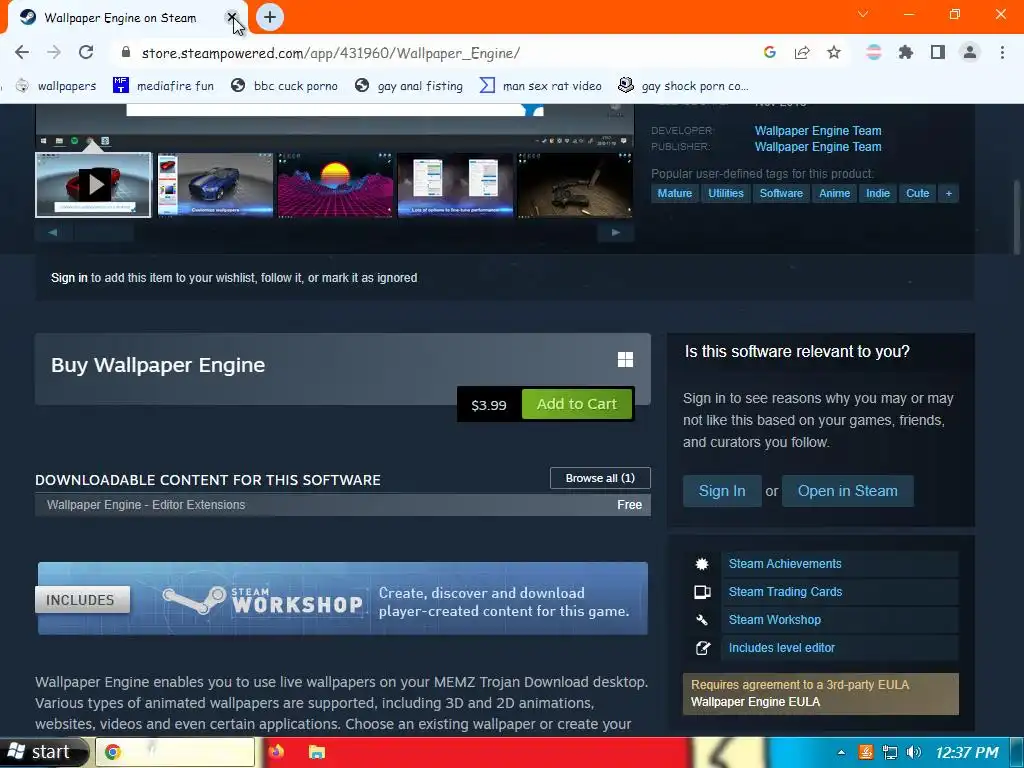Select the synthwave sunset screenshot thumbnail
The width and height of the screenshot is (1024, 768).
pos(335,185)
